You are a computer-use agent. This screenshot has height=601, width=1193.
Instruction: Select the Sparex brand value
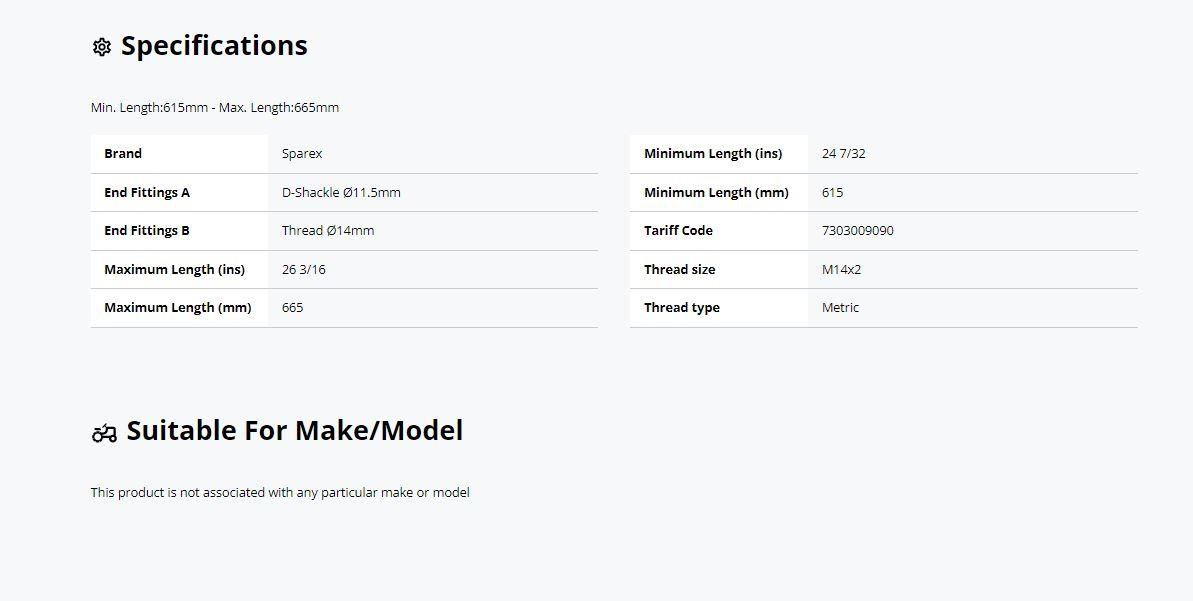pyautogui.click(x=302, y=154)
